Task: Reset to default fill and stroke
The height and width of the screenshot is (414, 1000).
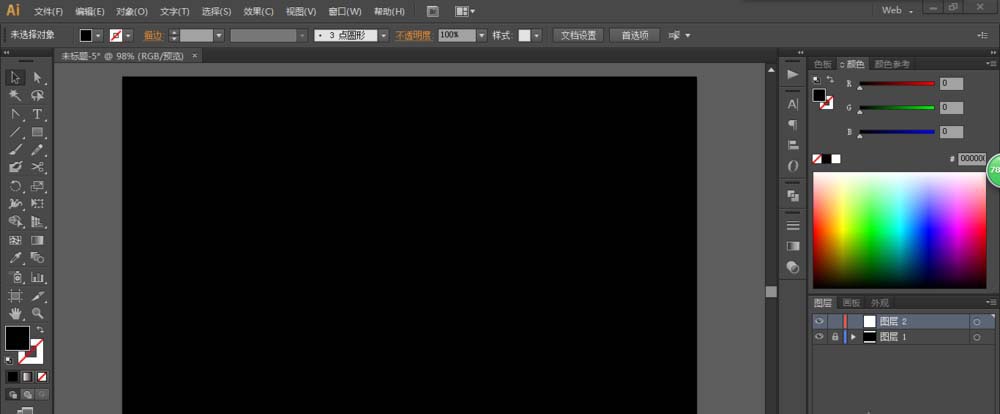Action: pos(9,361)
